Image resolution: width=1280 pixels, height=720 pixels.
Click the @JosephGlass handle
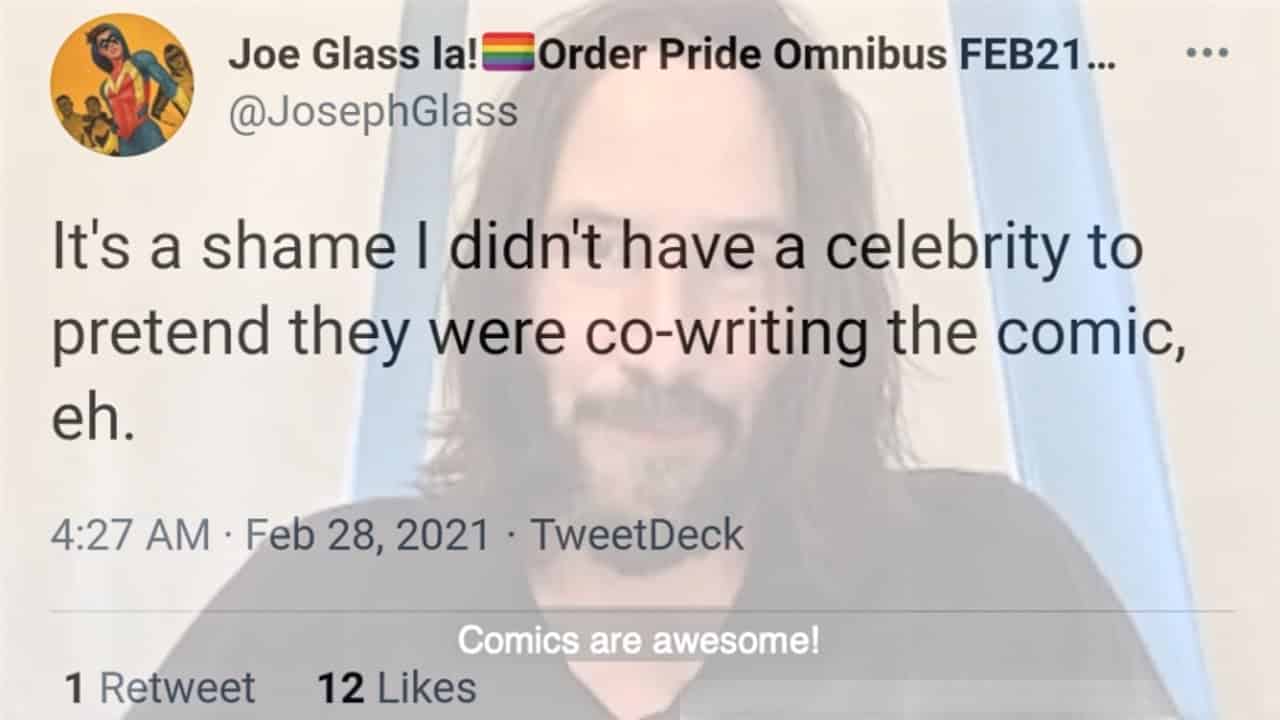373,112
